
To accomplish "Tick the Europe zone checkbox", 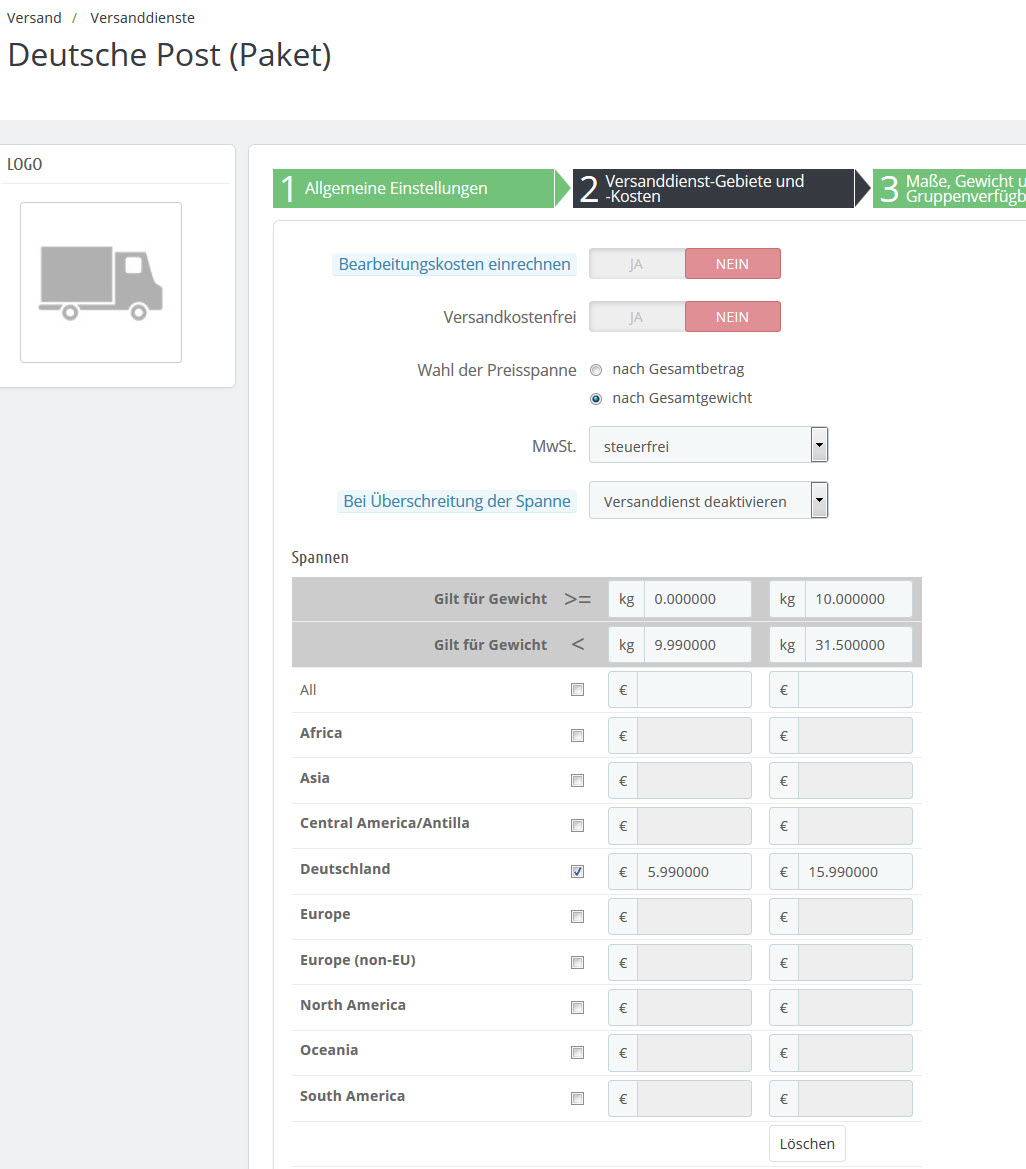I will click(577, 916).
